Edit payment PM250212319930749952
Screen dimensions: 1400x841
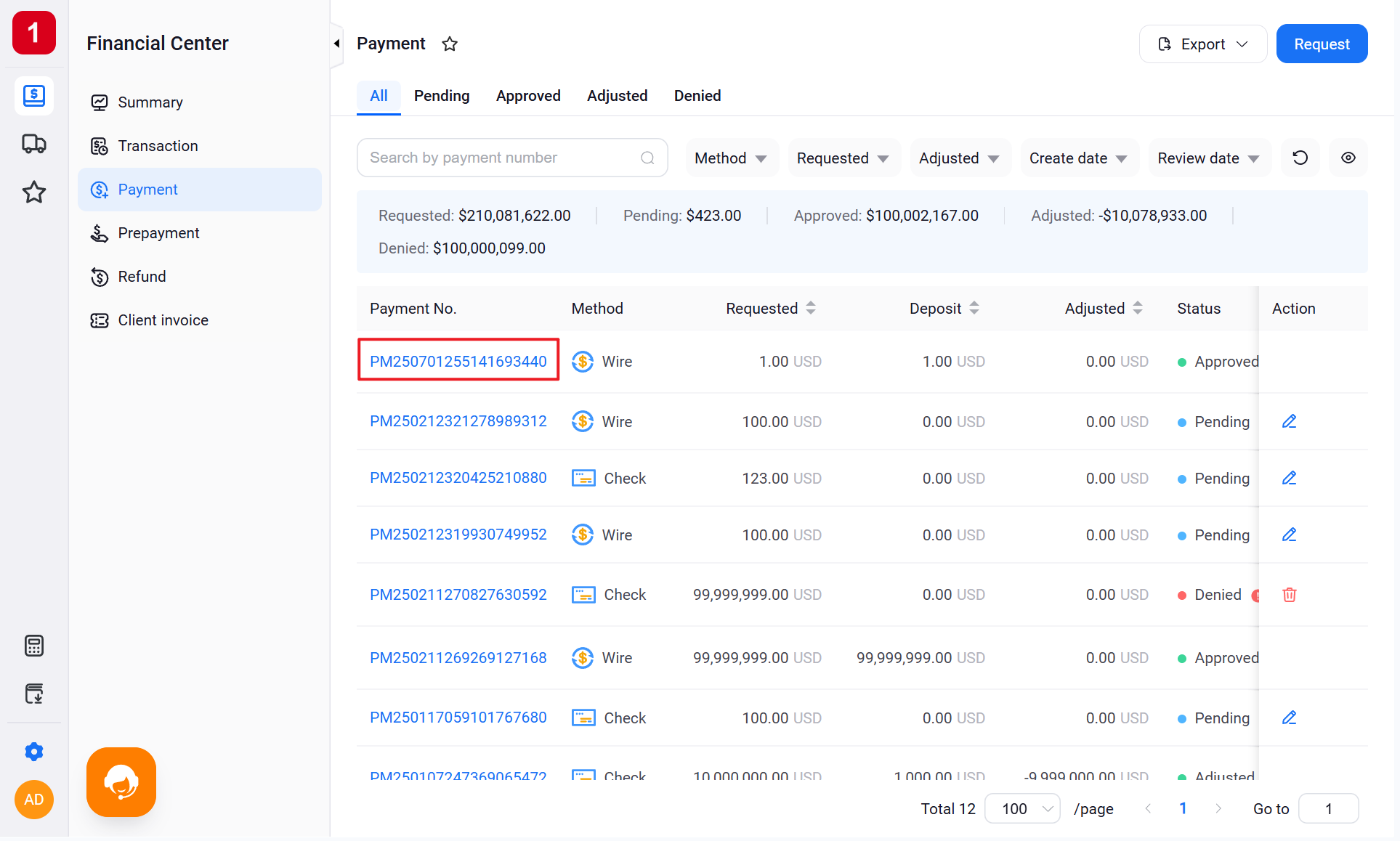tap(1290, 535)
